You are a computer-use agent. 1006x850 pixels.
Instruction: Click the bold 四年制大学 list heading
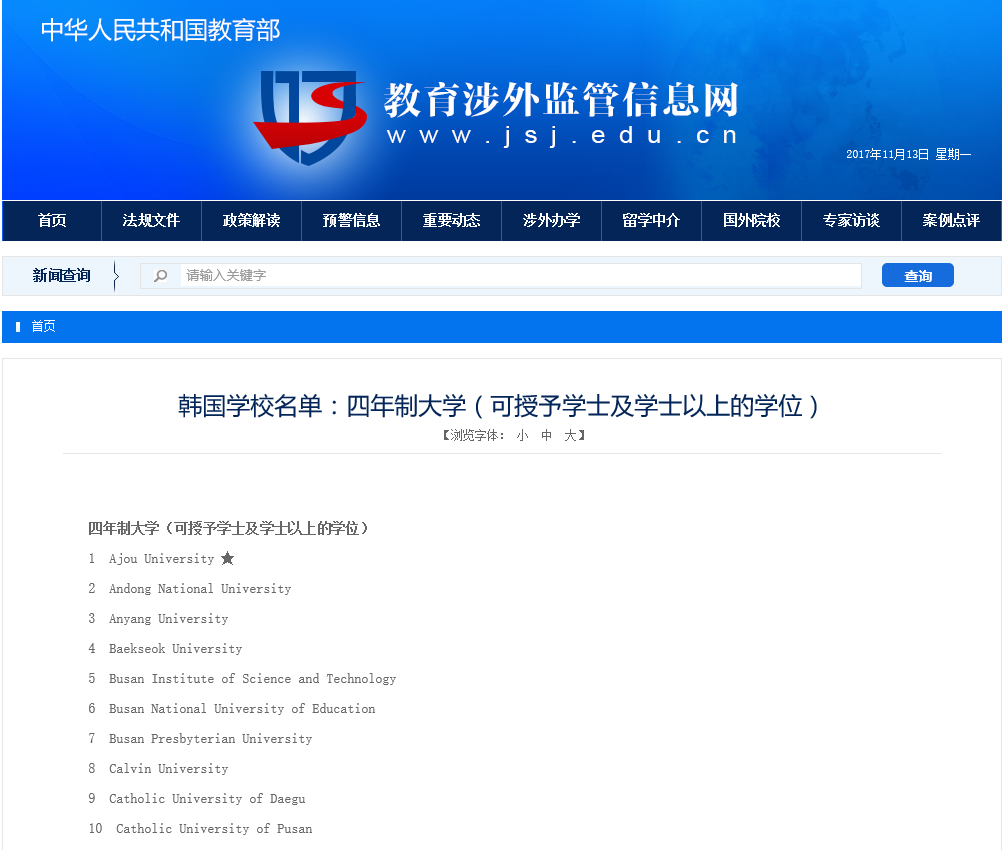[x=228, y=529]
